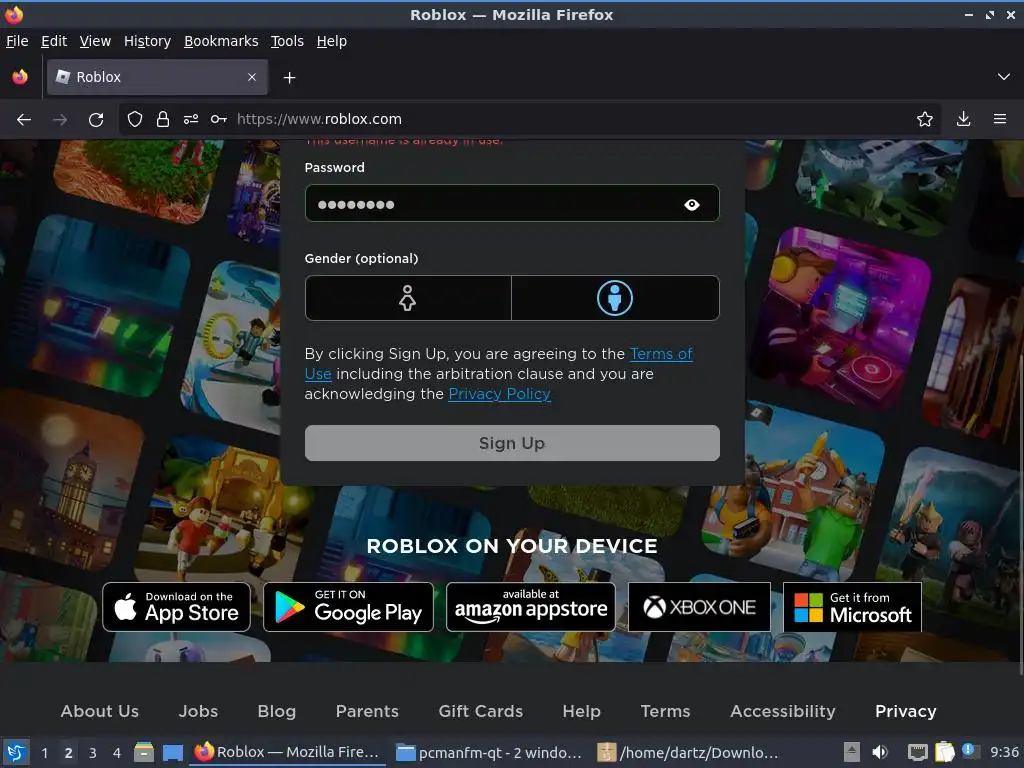Viewport: 1024px width, 768px height.
Task: Select the Roblox browser tab
Action: point(157,77)
